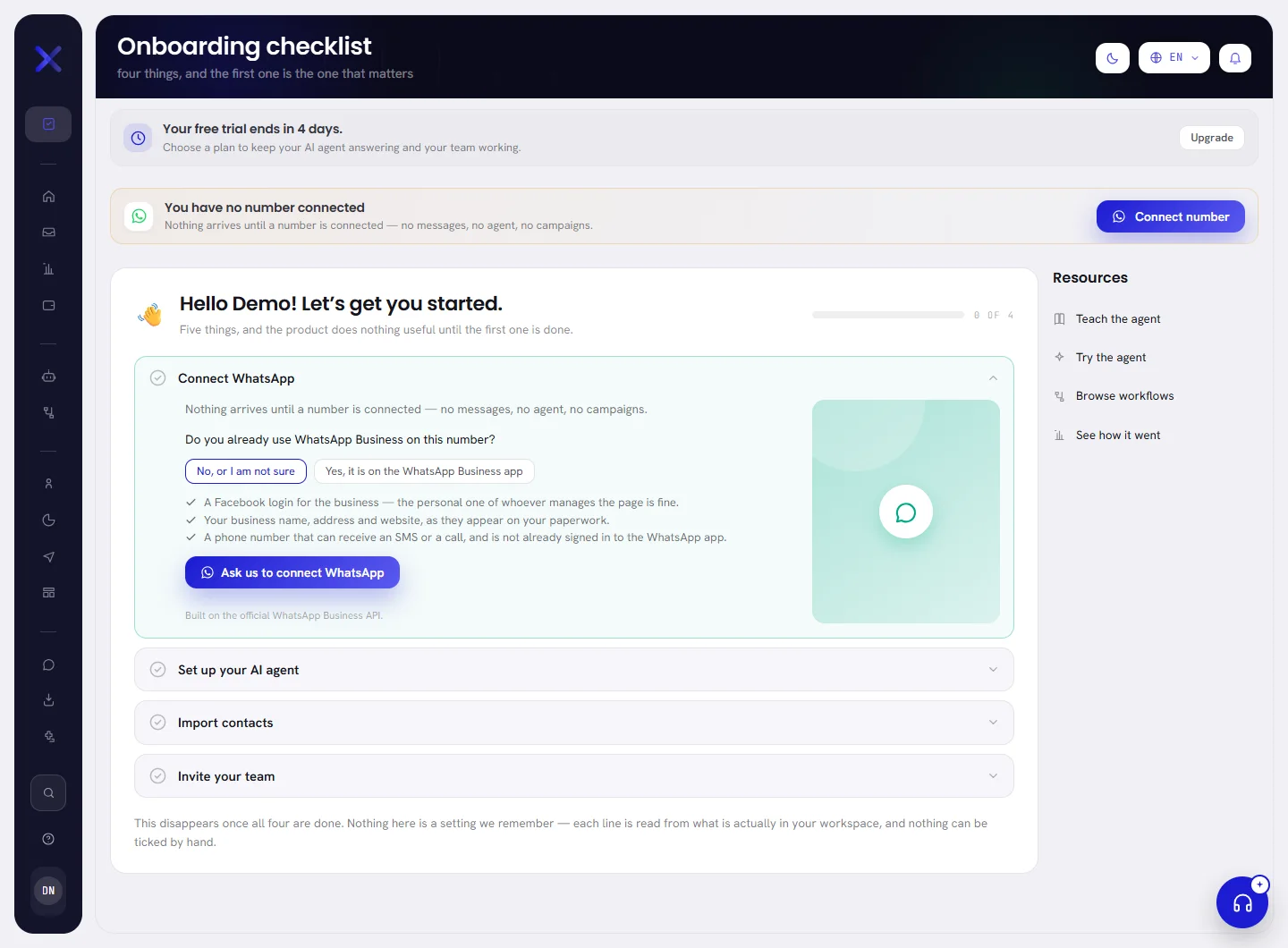Image resolution: width=1288 pixels, height=948 pixels.
Task: Open the paper plane campaigns sidebar icon
Action: (48, 557)
